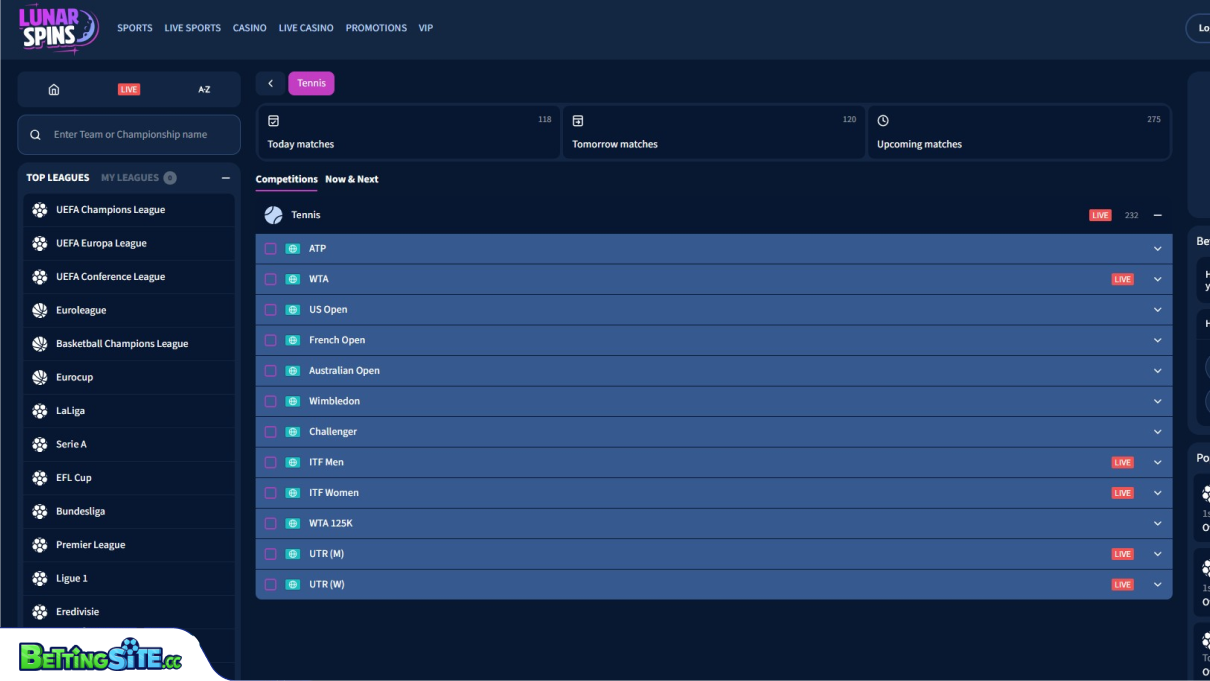Click the tennis ball icon in the header

point(273,214)
